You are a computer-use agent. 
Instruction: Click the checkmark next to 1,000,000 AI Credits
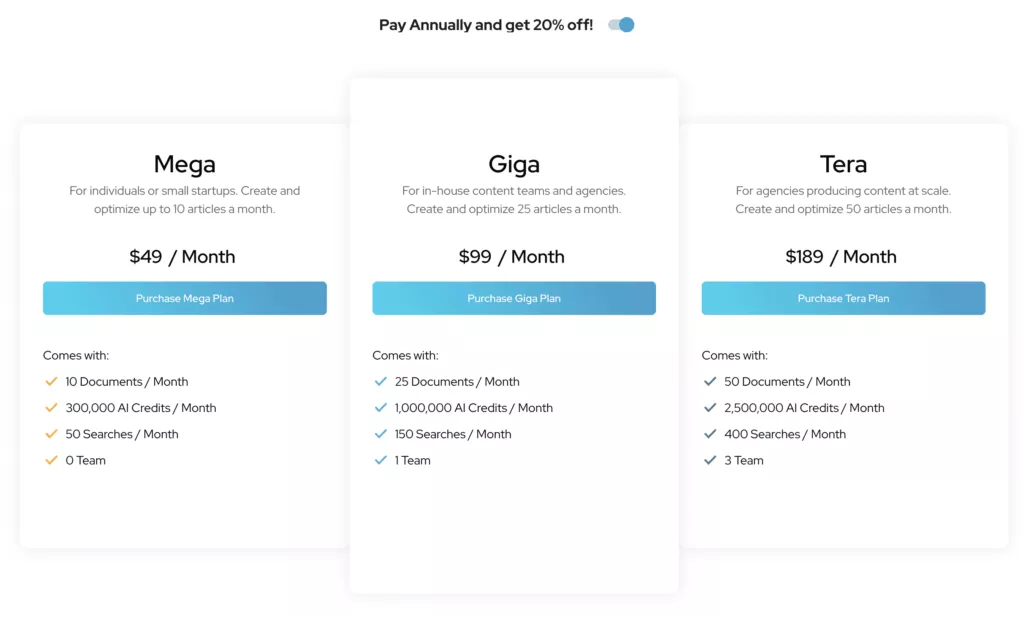click(x=380, y=408)
